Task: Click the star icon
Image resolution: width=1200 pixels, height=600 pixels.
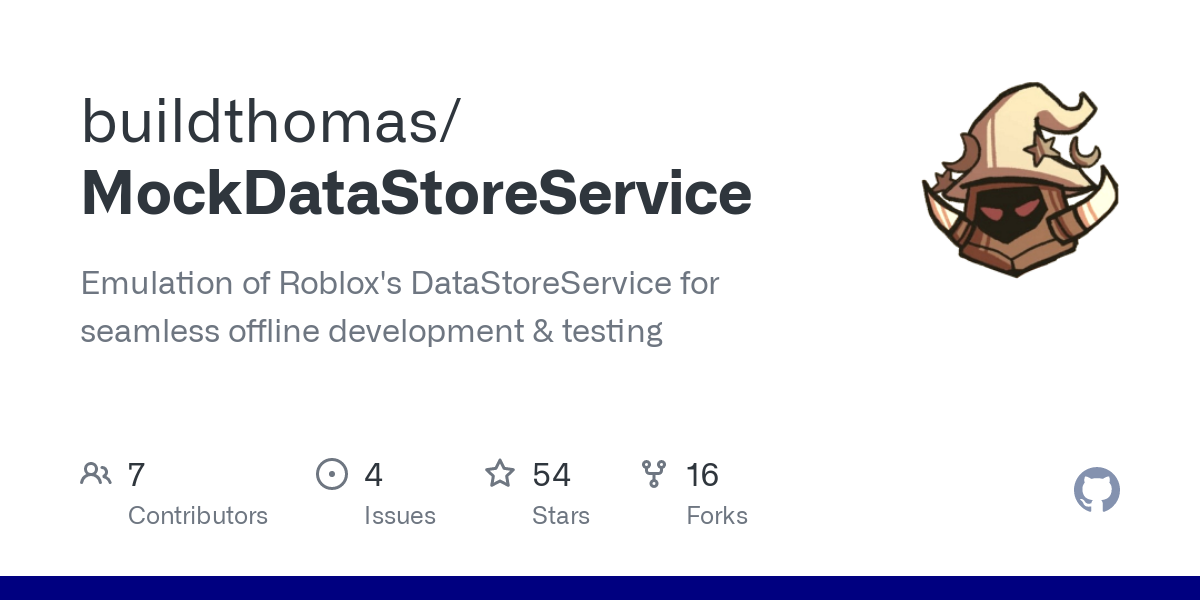Action: point(500,474)
